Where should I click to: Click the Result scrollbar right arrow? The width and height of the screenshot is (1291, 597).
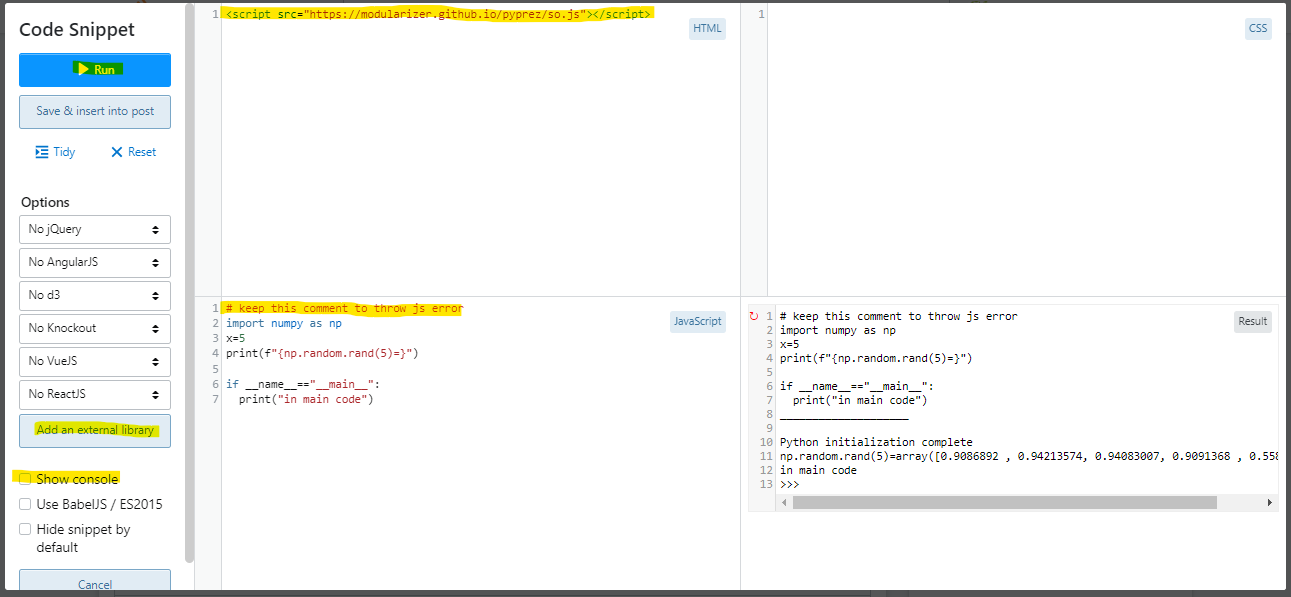[1270, 502]
